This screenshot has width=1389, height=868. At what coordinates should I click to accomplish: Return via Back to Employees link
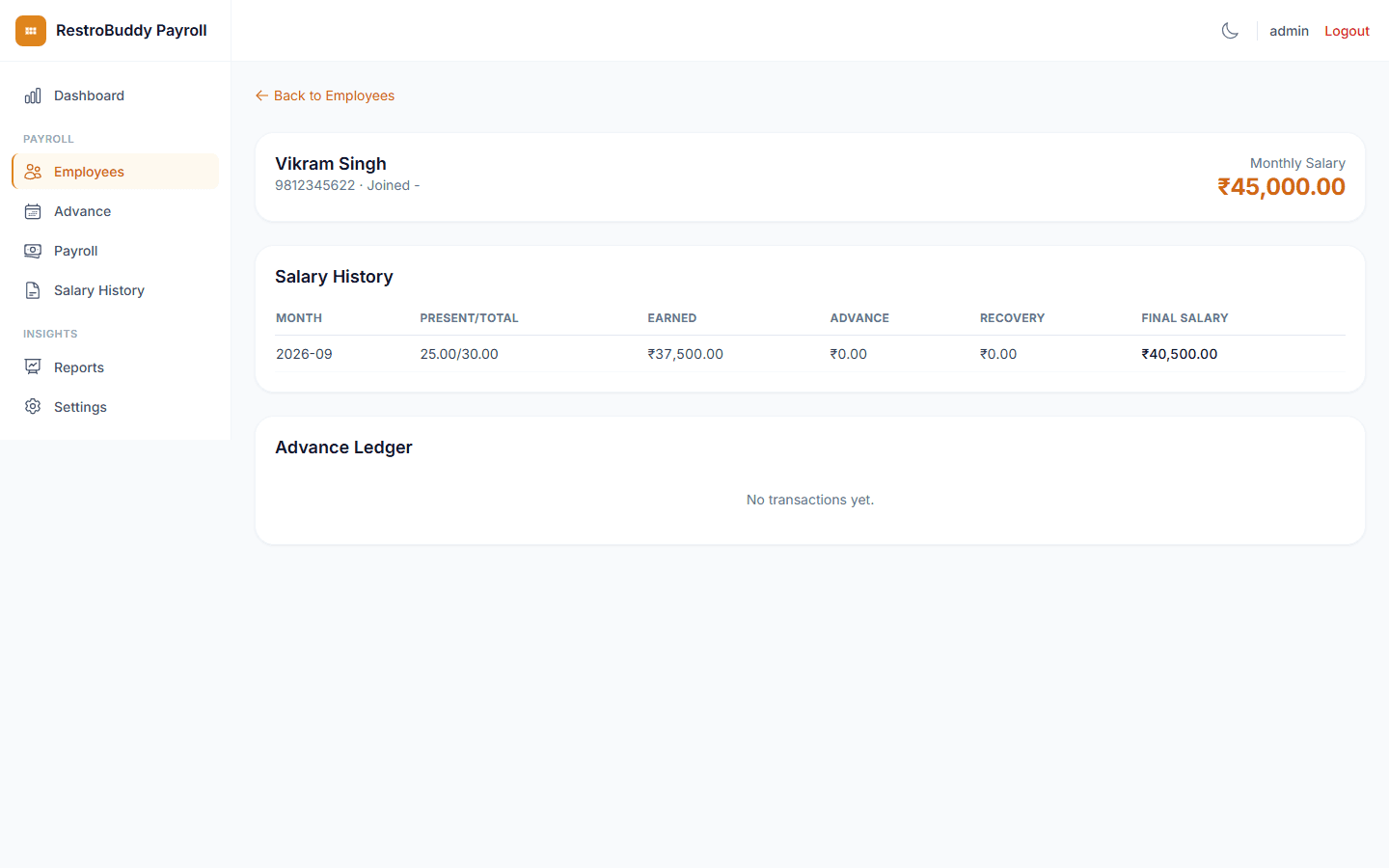click(x=325, y=95)
